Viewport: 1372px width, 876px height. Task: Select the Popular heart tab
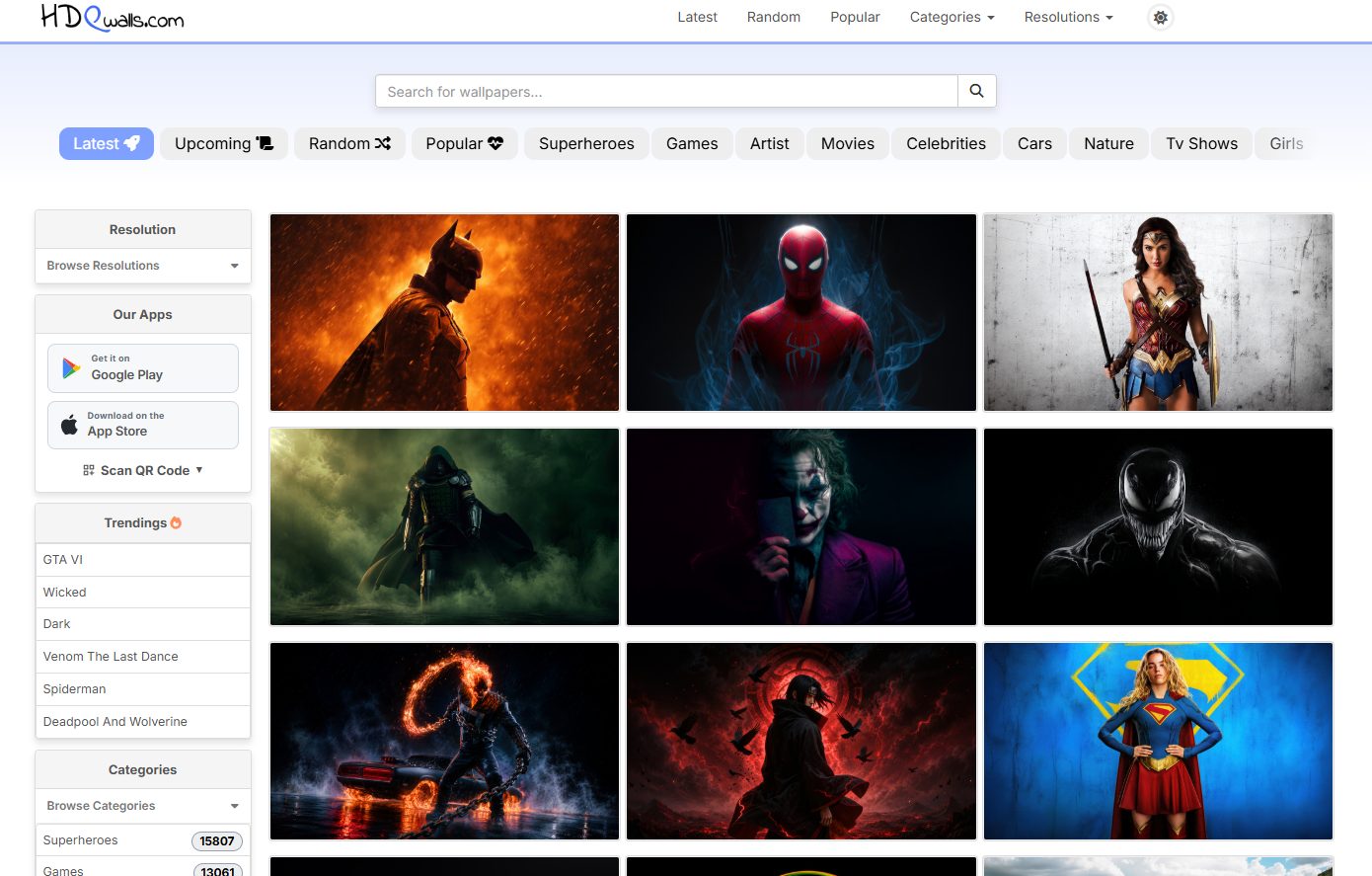pyautogui.click(x=465, y=143)
